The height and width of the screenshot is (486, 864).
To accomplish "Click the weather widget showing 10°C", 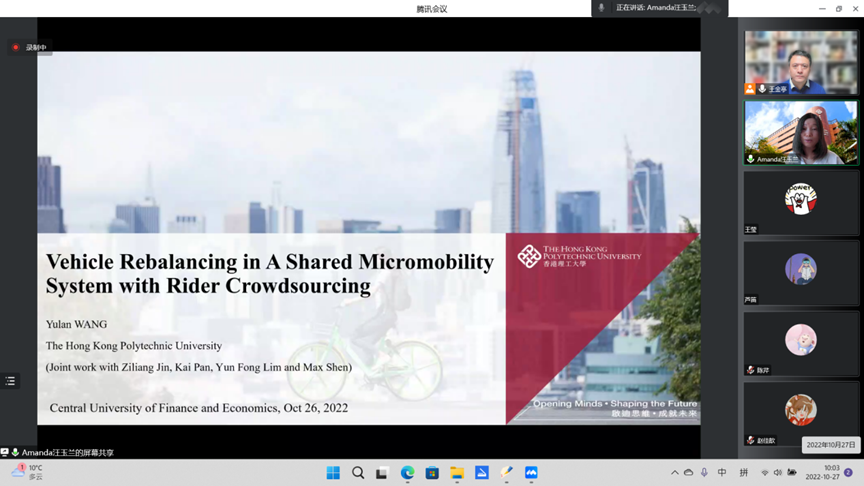I will pos(28,472).
